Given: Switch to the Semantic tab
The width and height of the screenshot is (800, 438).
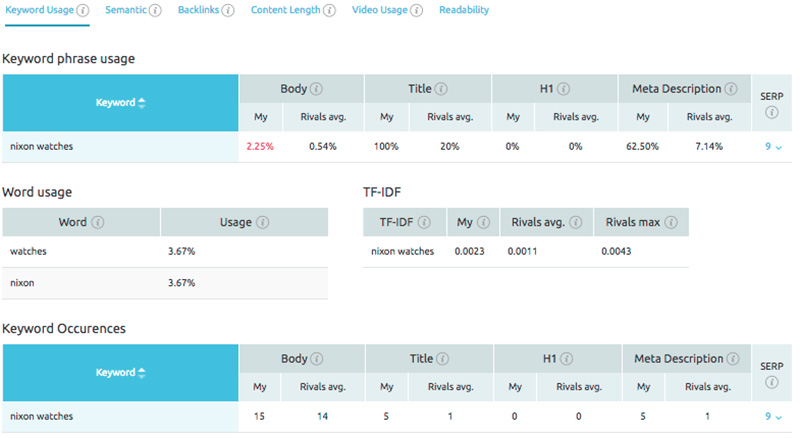Looking at the screenshot, I should point(126,10).
